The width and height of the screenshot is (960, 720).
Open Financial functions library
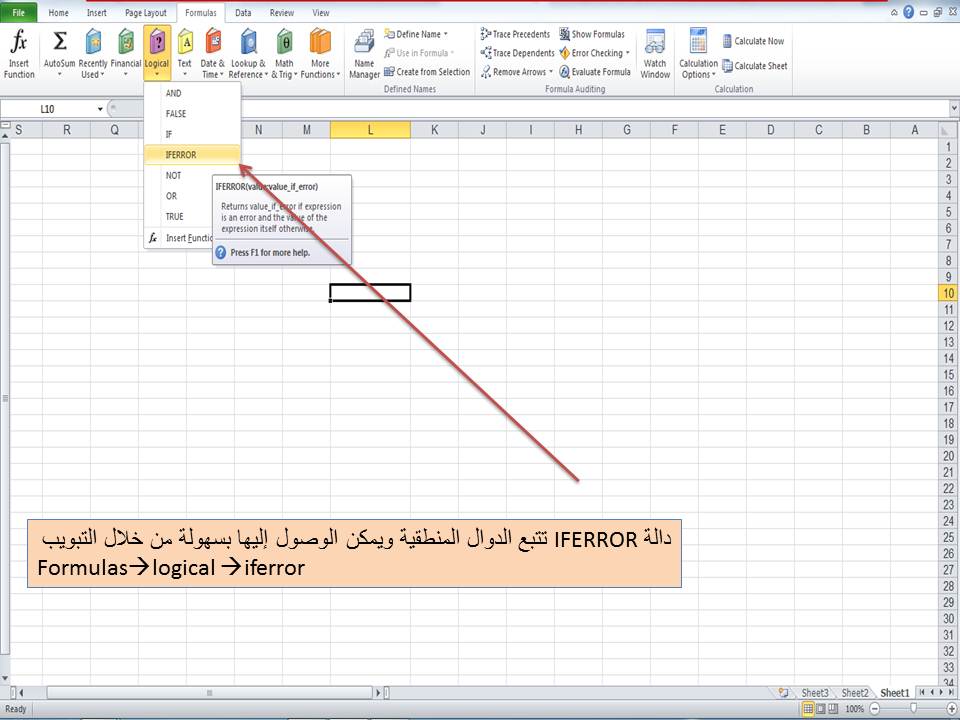[126, 54]
